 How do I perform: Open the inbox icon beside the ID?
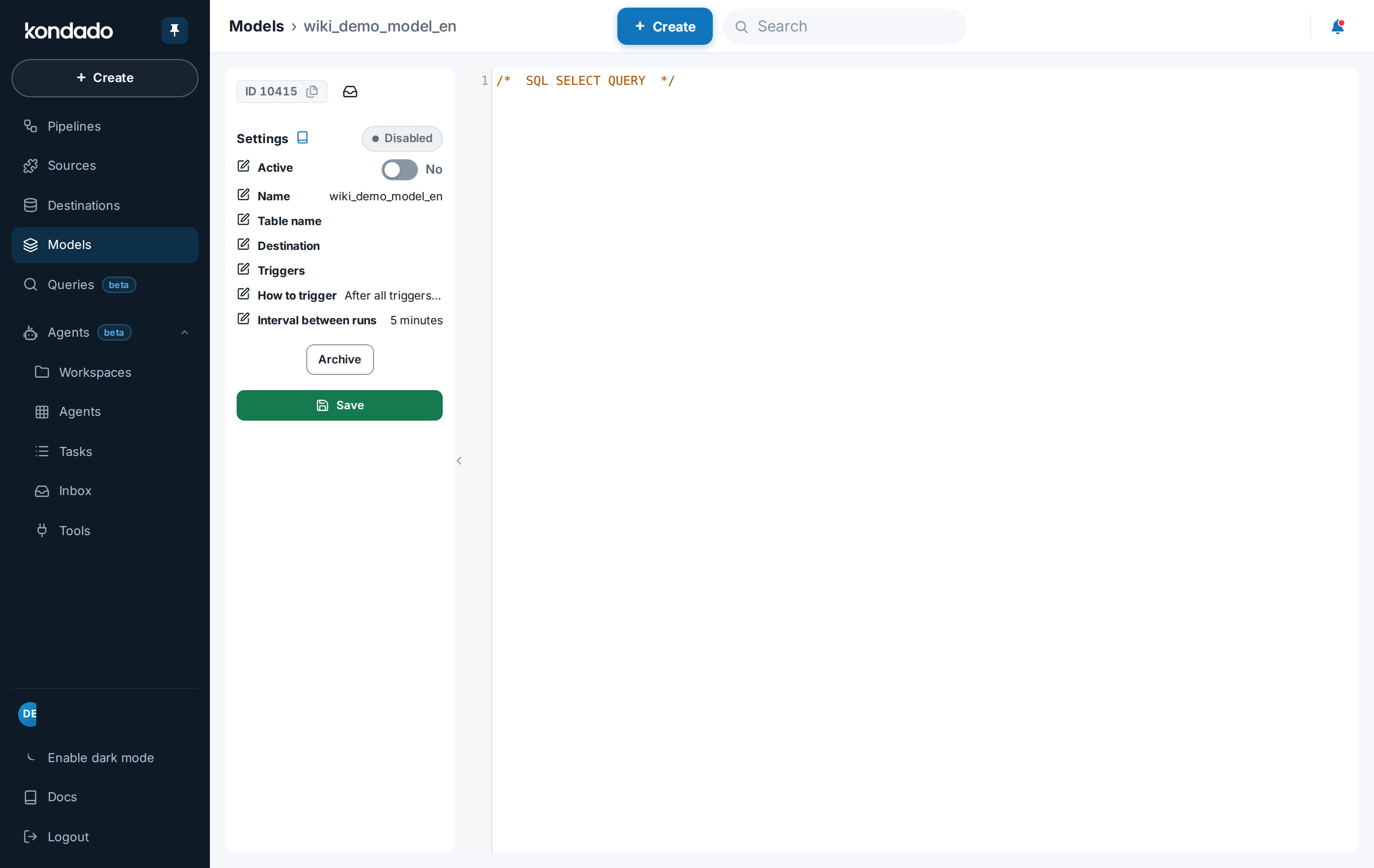(350, 92)
